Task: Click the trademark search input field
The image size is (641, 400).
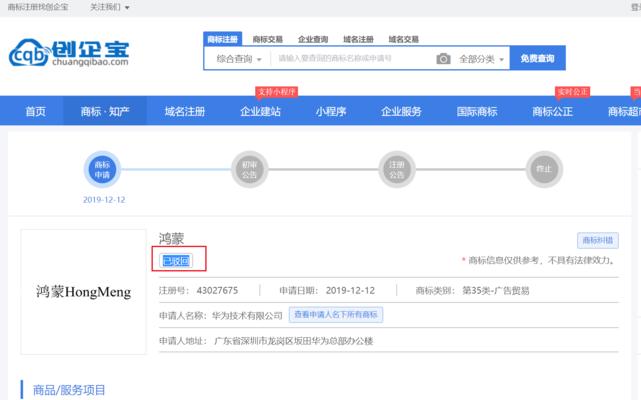Action: tap(352, 58)
